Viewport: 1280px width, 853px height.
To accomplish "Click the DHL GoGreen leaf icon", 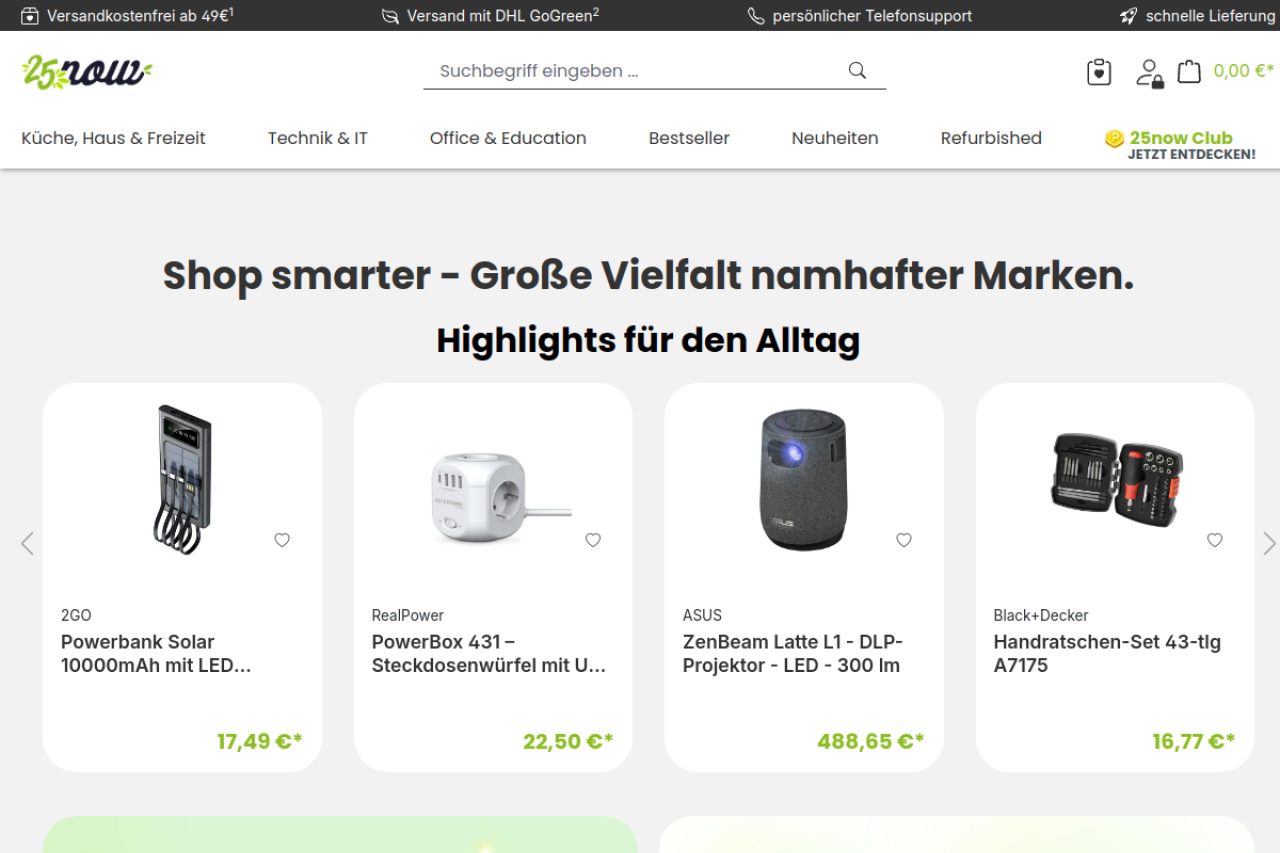I will click(390, 16).
